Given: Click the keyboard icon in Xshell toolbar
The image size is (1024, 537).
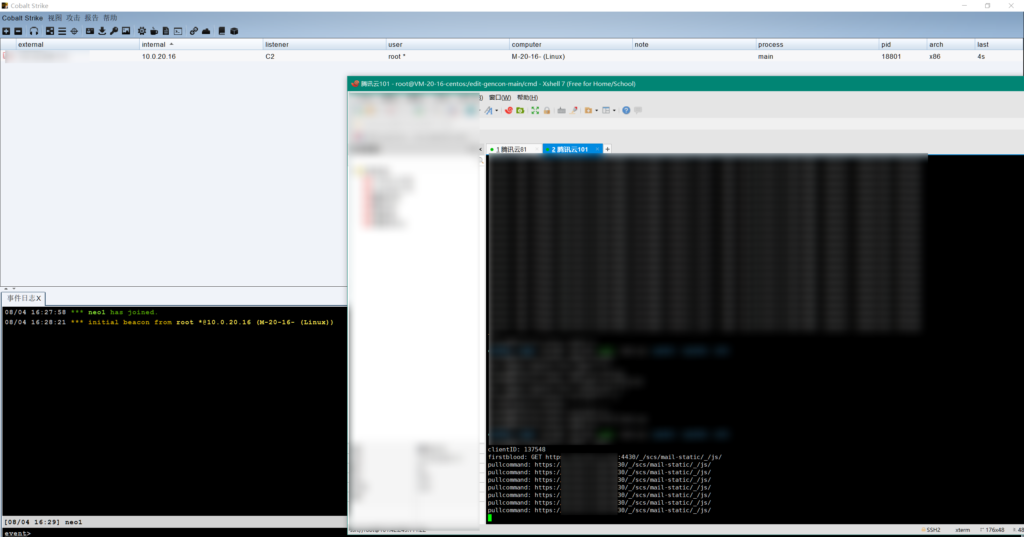Looking at the screenshot, I should (x=561, y=110).
